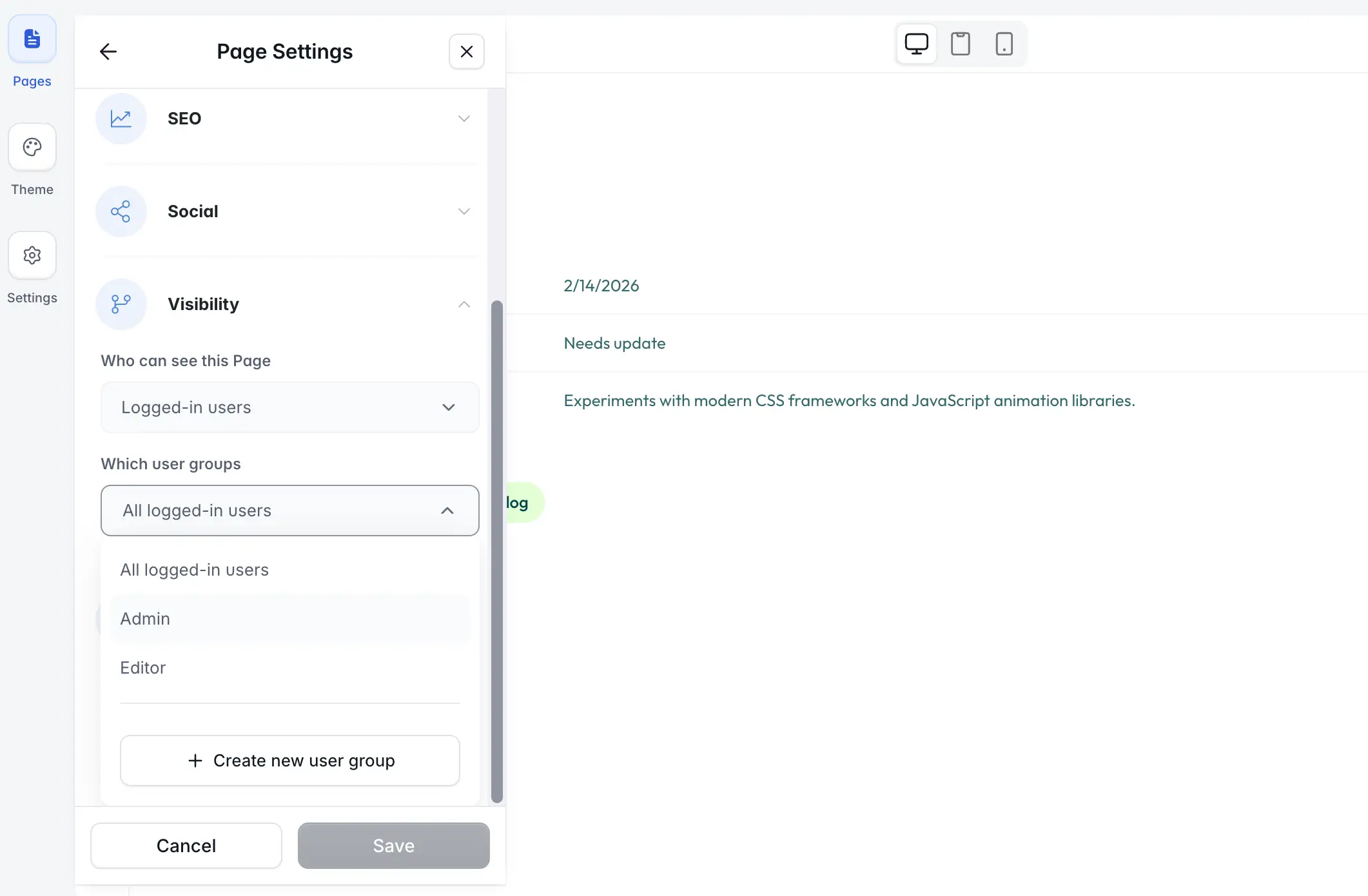Click Create new user group
Viewport: 1368px width, 896px height.
click(x=289, y=761)
